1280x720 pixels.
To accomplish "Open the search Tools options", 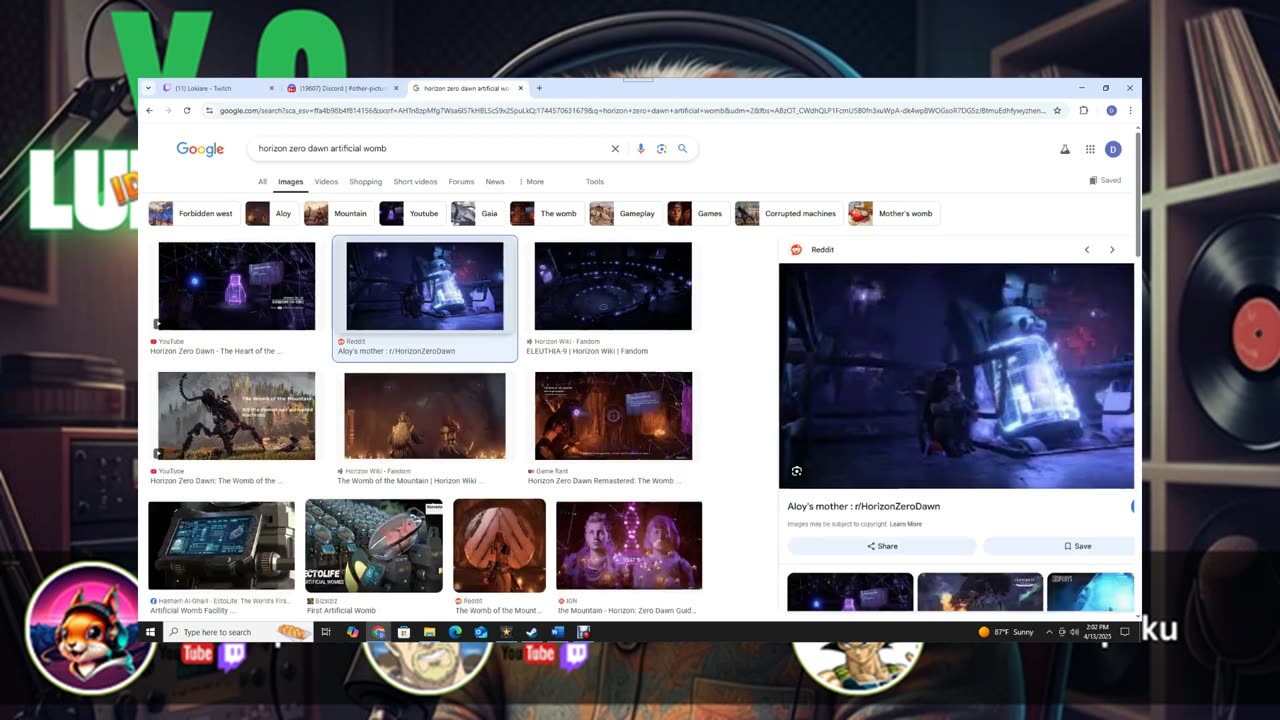I will pos(595,182).
